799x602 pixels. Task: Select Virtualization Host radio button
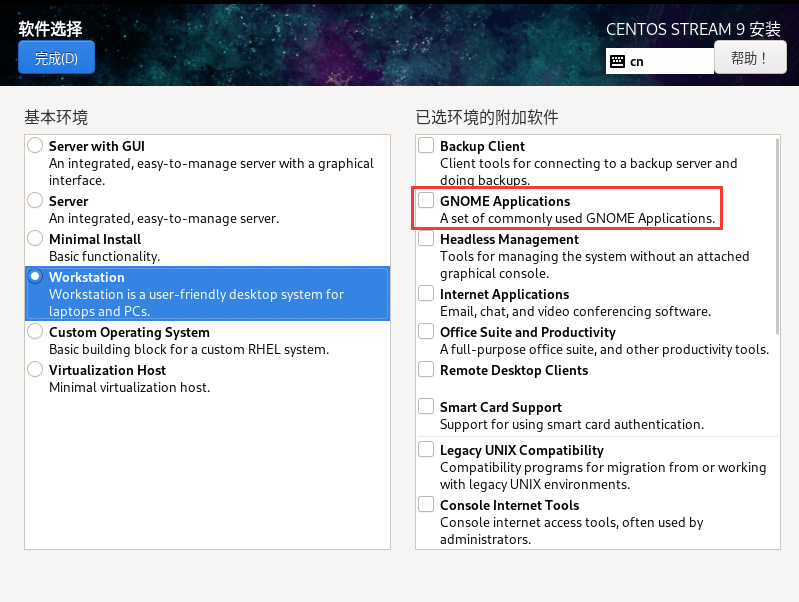pos(36,370)
